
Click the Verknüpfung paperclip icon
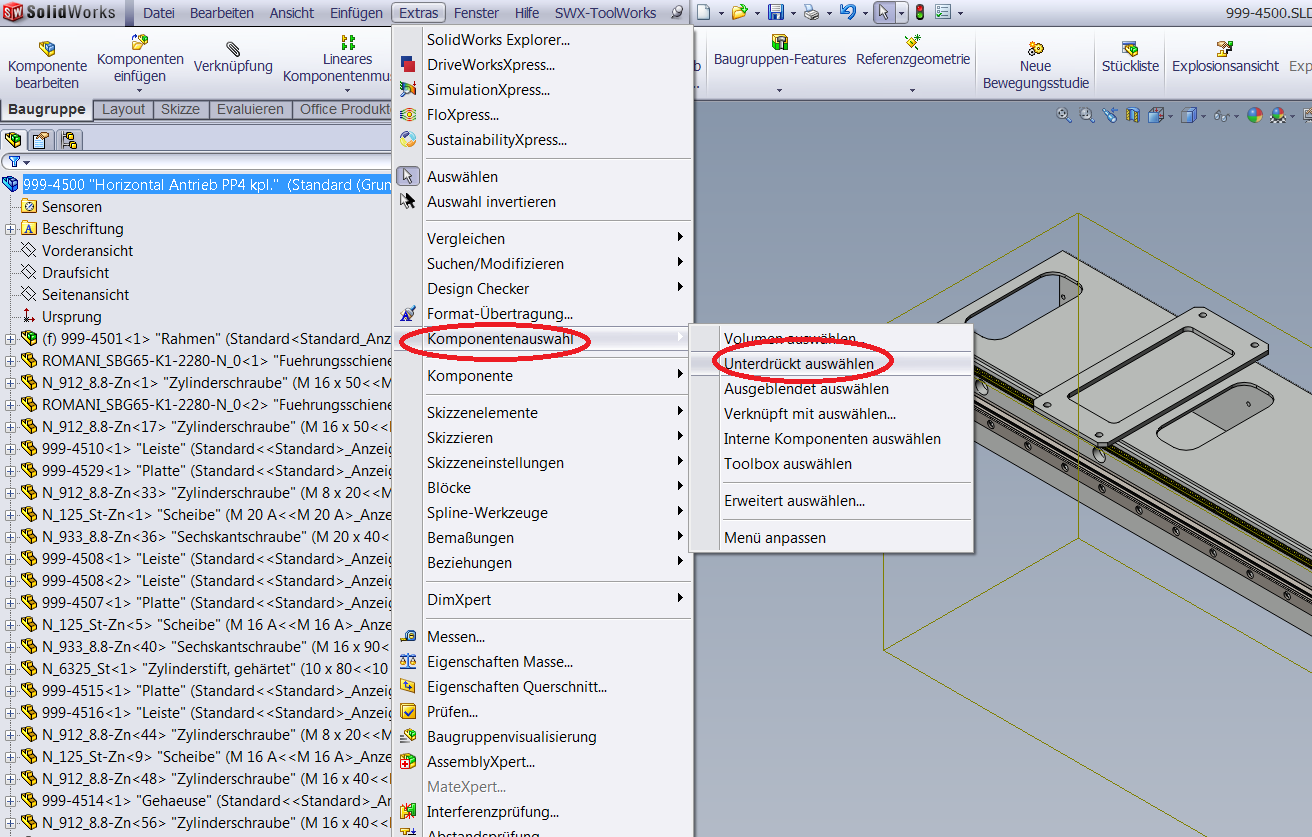[x=233, y=48]
